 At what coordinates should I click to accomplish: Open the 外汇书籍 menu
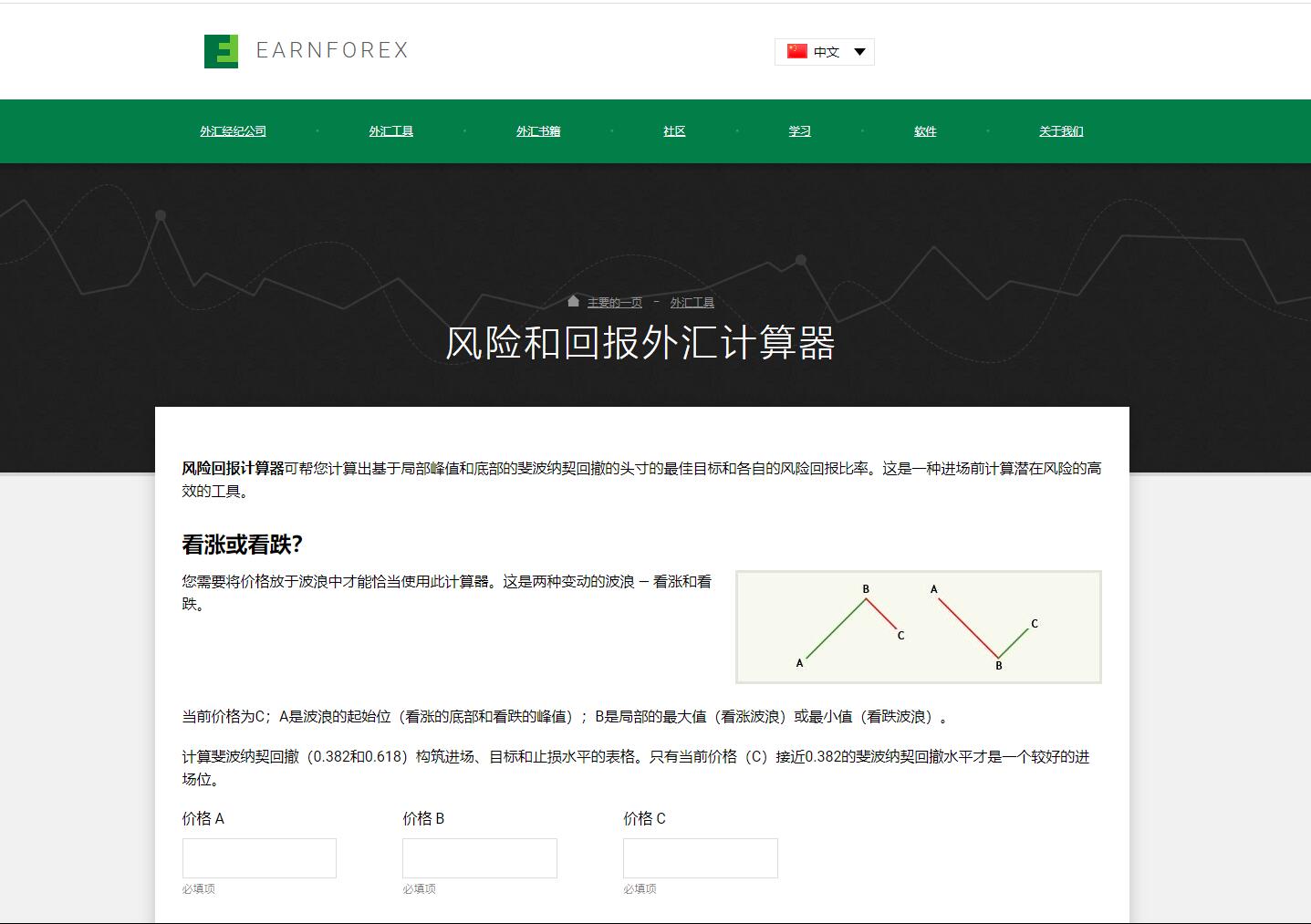(x=538, y=131)
